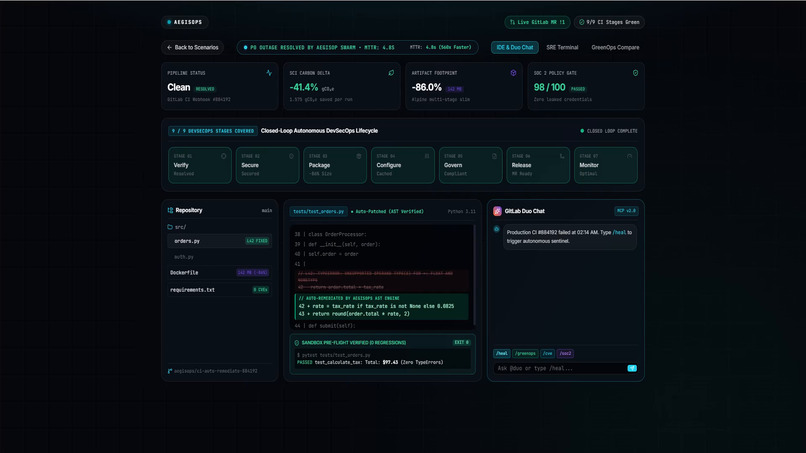Click the Verify stage icon
Image resolution: width=806 pixels, height=453 pixels.
click(224, 156)
